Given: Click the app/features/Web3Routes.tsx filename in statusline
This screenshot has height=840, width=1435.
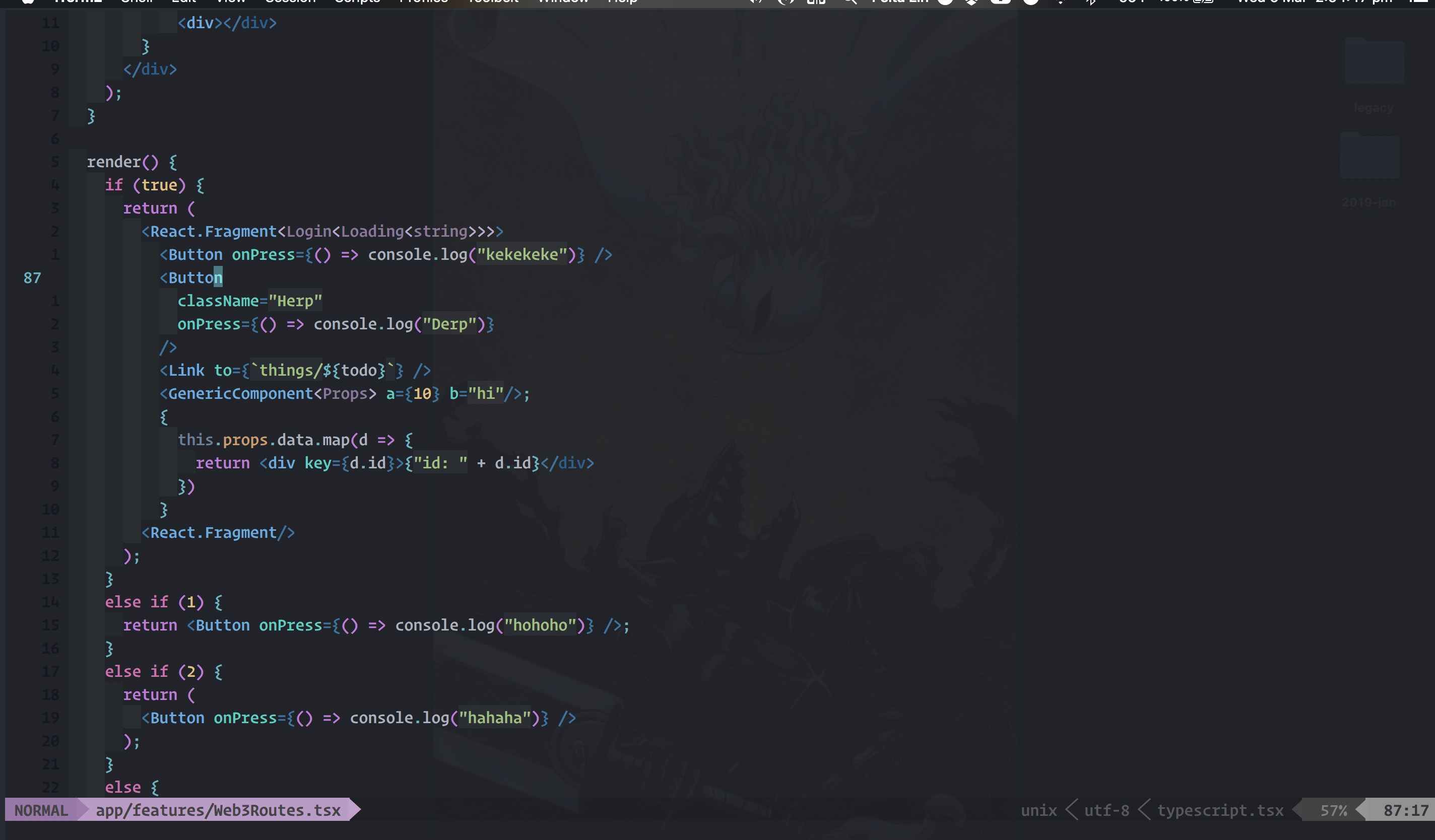Looking at the screenshot, I should click(218, 810).
